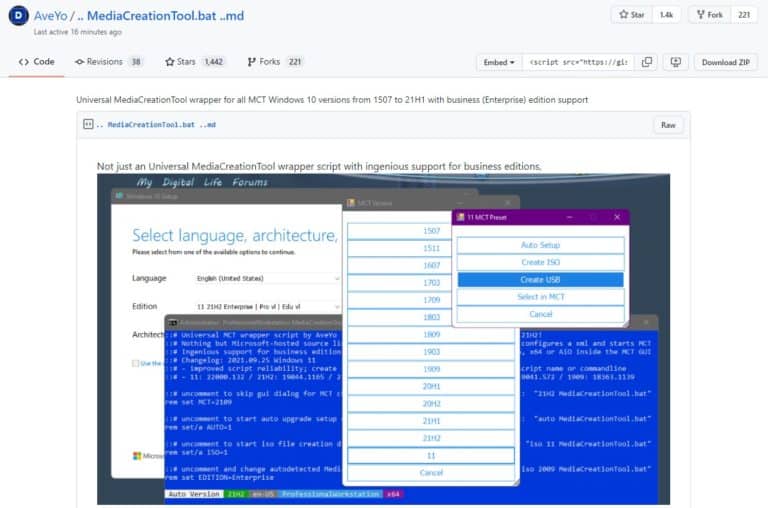Viewport: 768px width, 508px height.
Task: Expand the Embed dropdown
Action: 499,62
